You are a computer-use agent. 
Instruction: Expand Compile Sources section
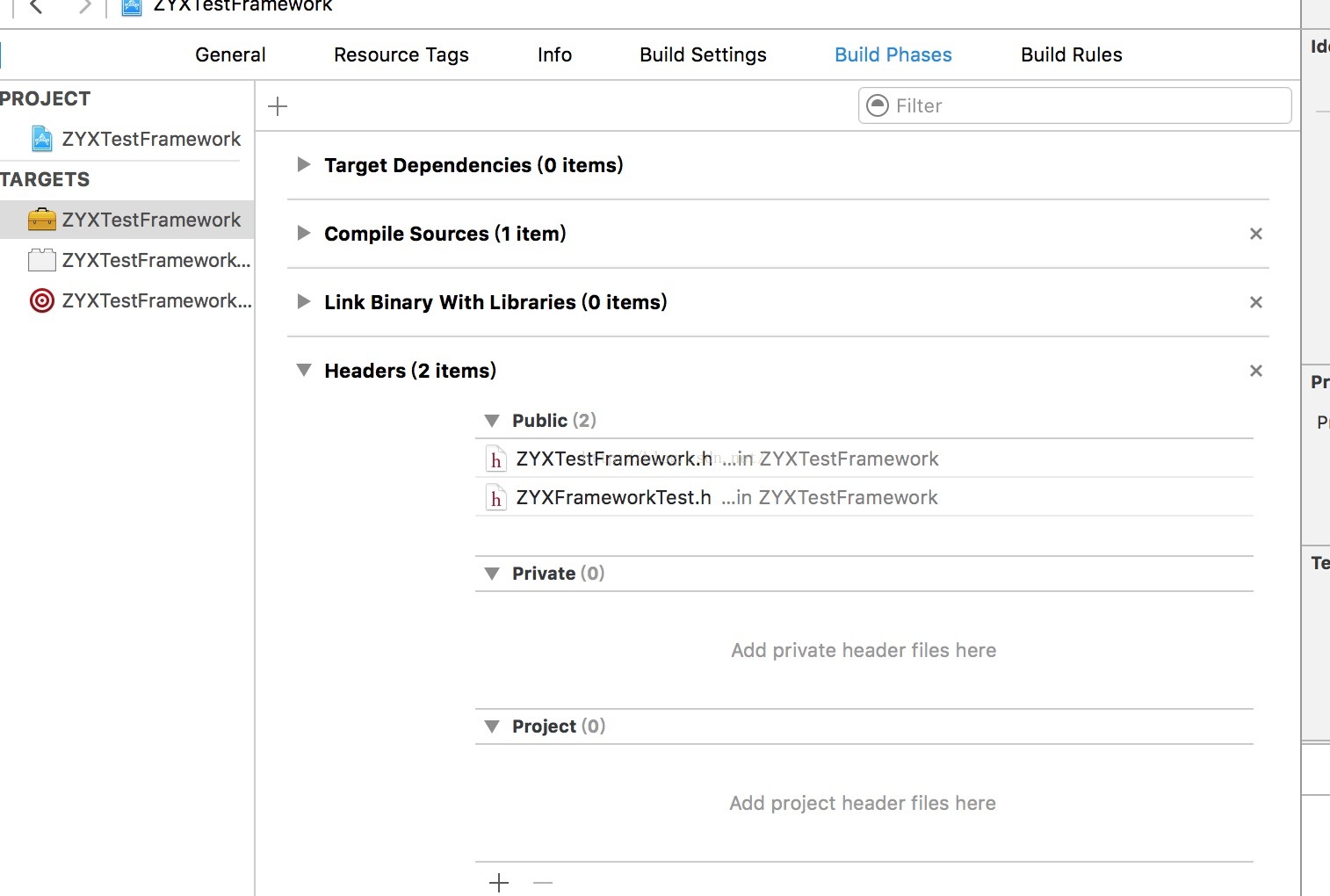coord(304,233)
